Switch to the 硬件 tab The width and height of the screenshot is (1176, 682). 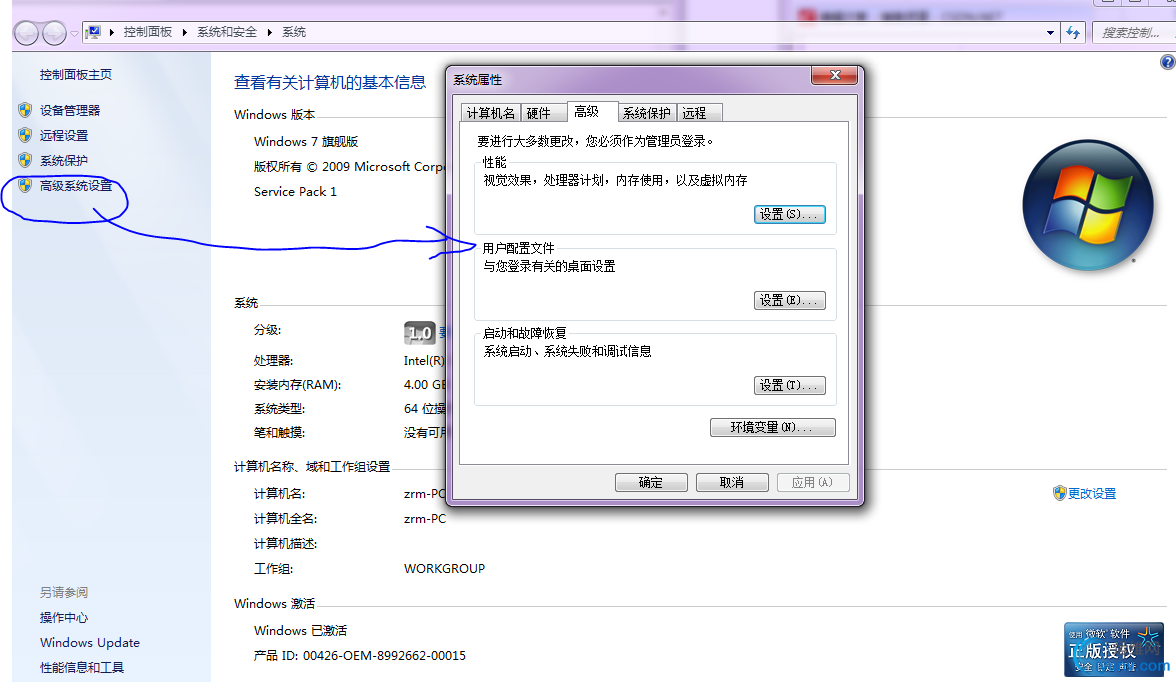tap(542, 113)
